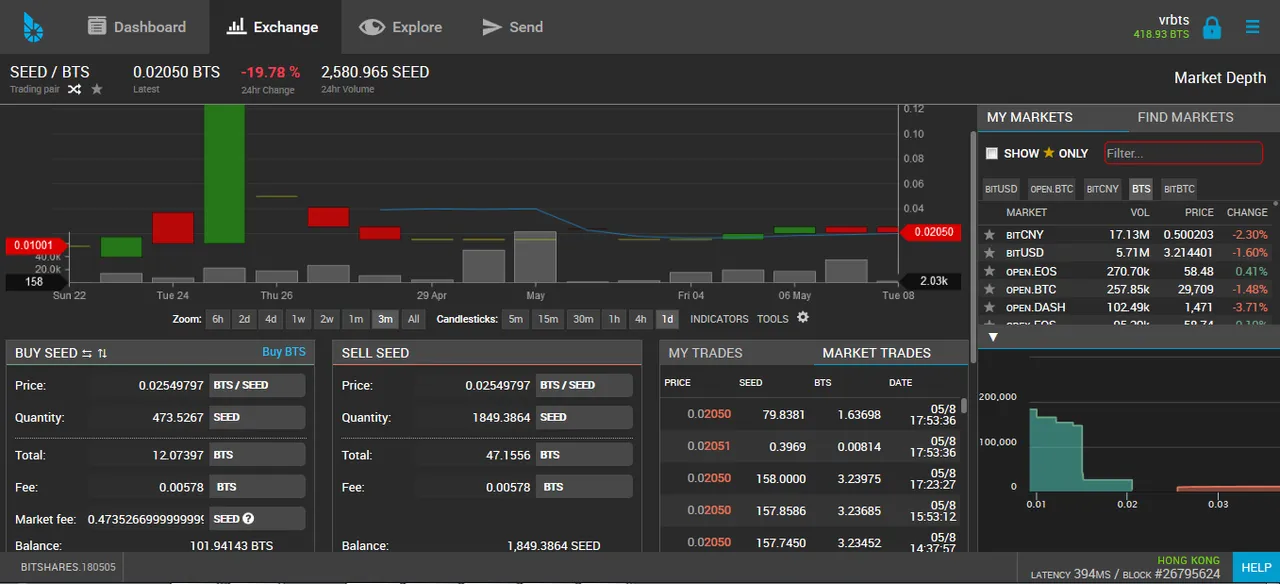Select the BTS base market tab
Viewport: 1280px width, 584px height.
tap(1141, 189)
